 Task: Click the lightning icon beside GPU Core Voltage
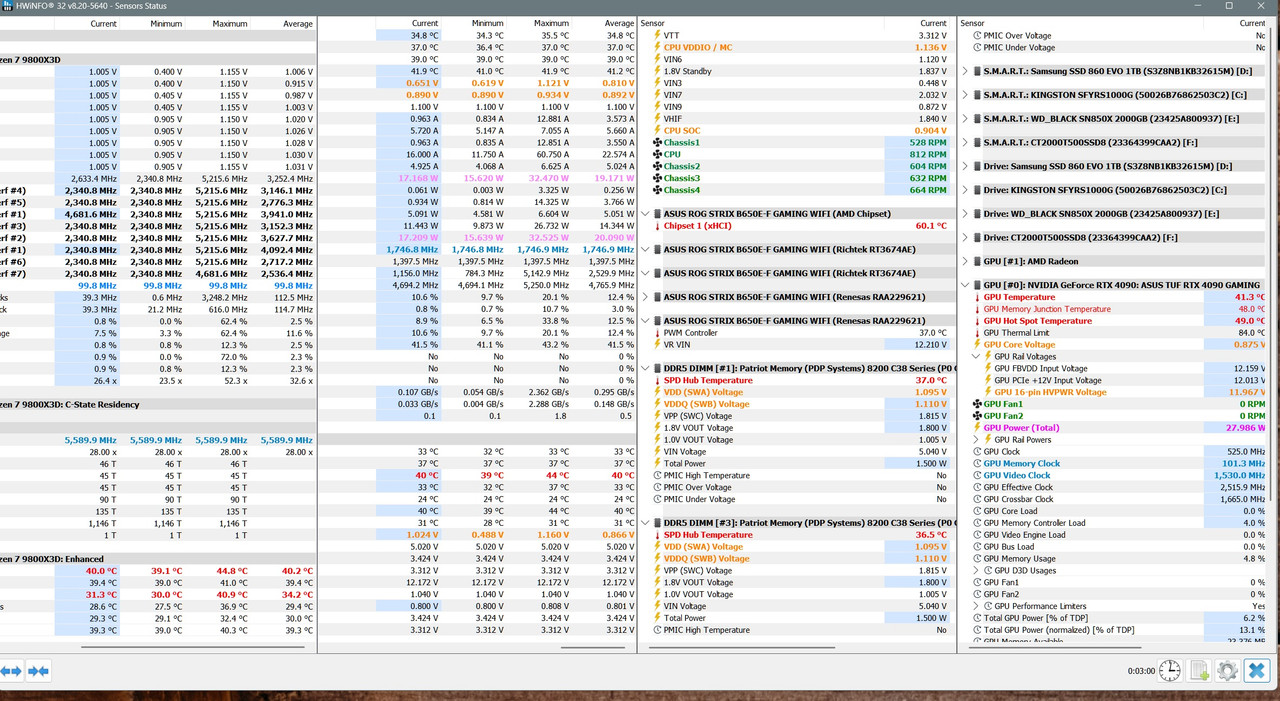(x=977, y=345)
